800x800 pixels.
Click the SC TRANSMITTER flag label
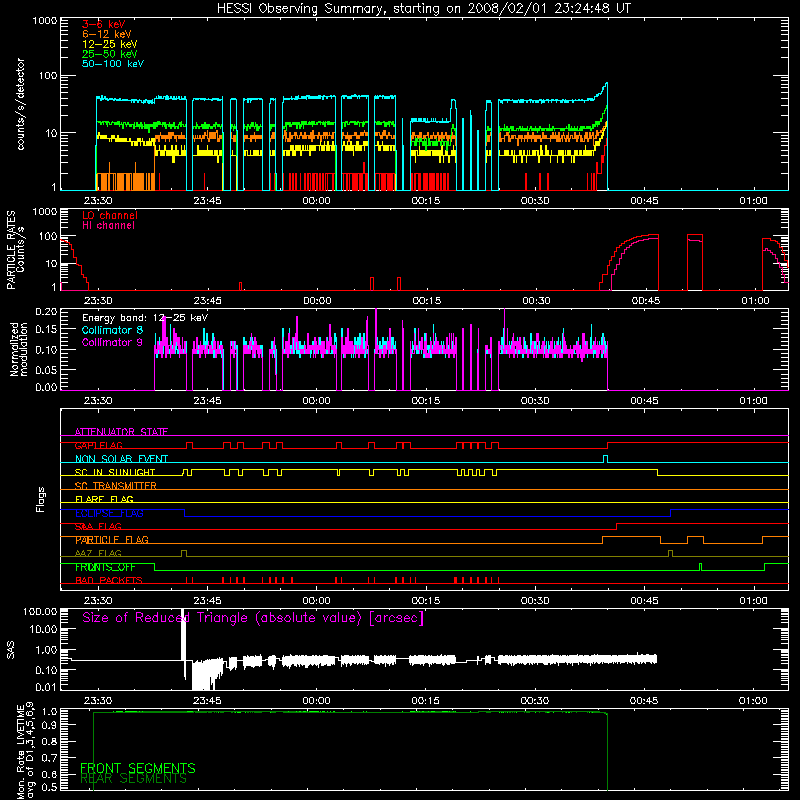click(116, 486)
